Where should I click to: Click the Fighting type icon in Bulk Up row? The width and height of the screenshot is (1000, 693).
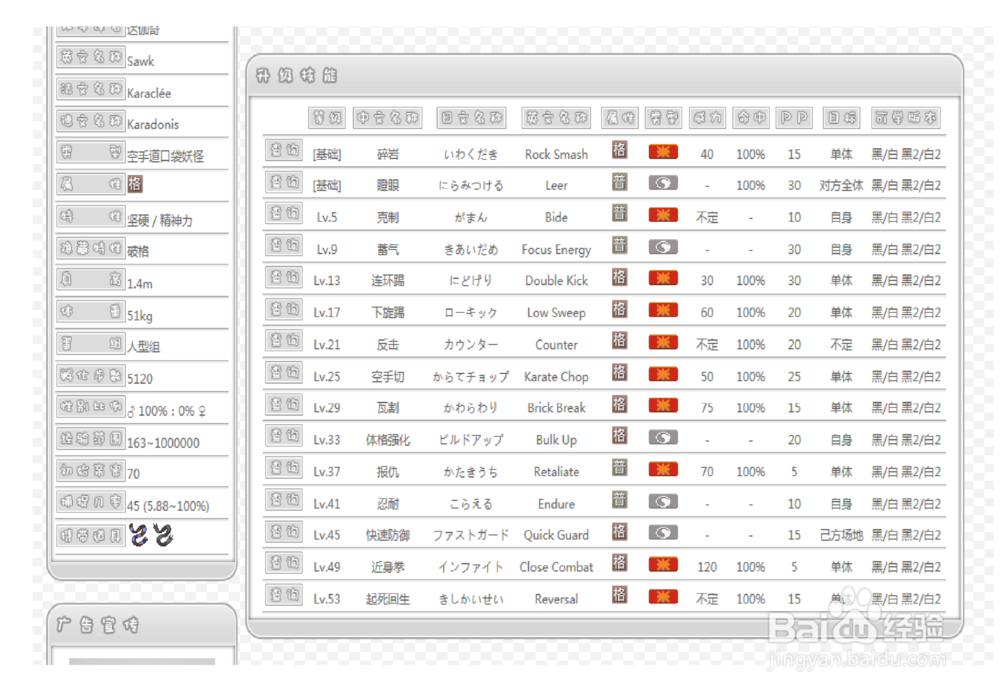[619, 437]
